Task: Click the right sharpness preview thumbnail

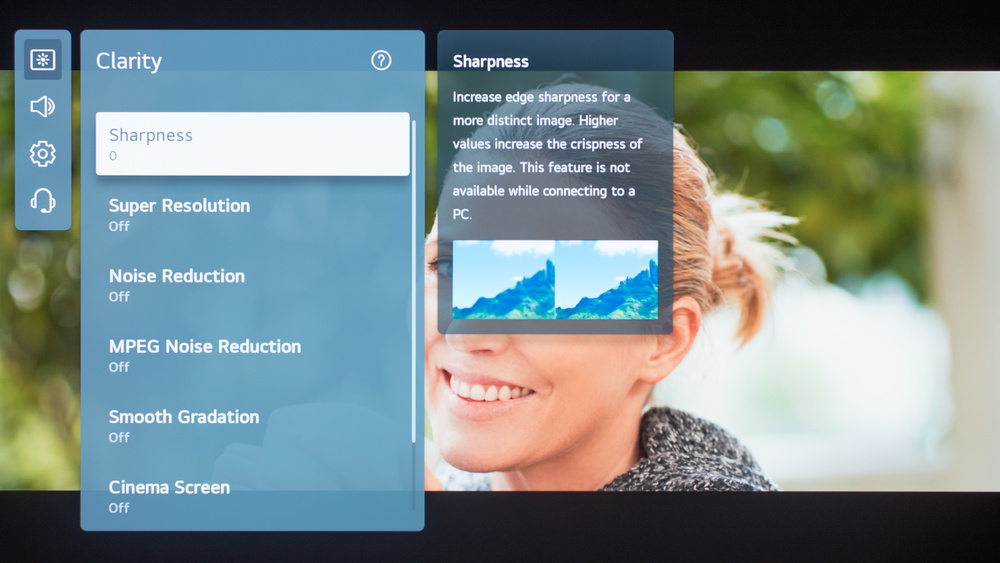Action: coord(607,279)
